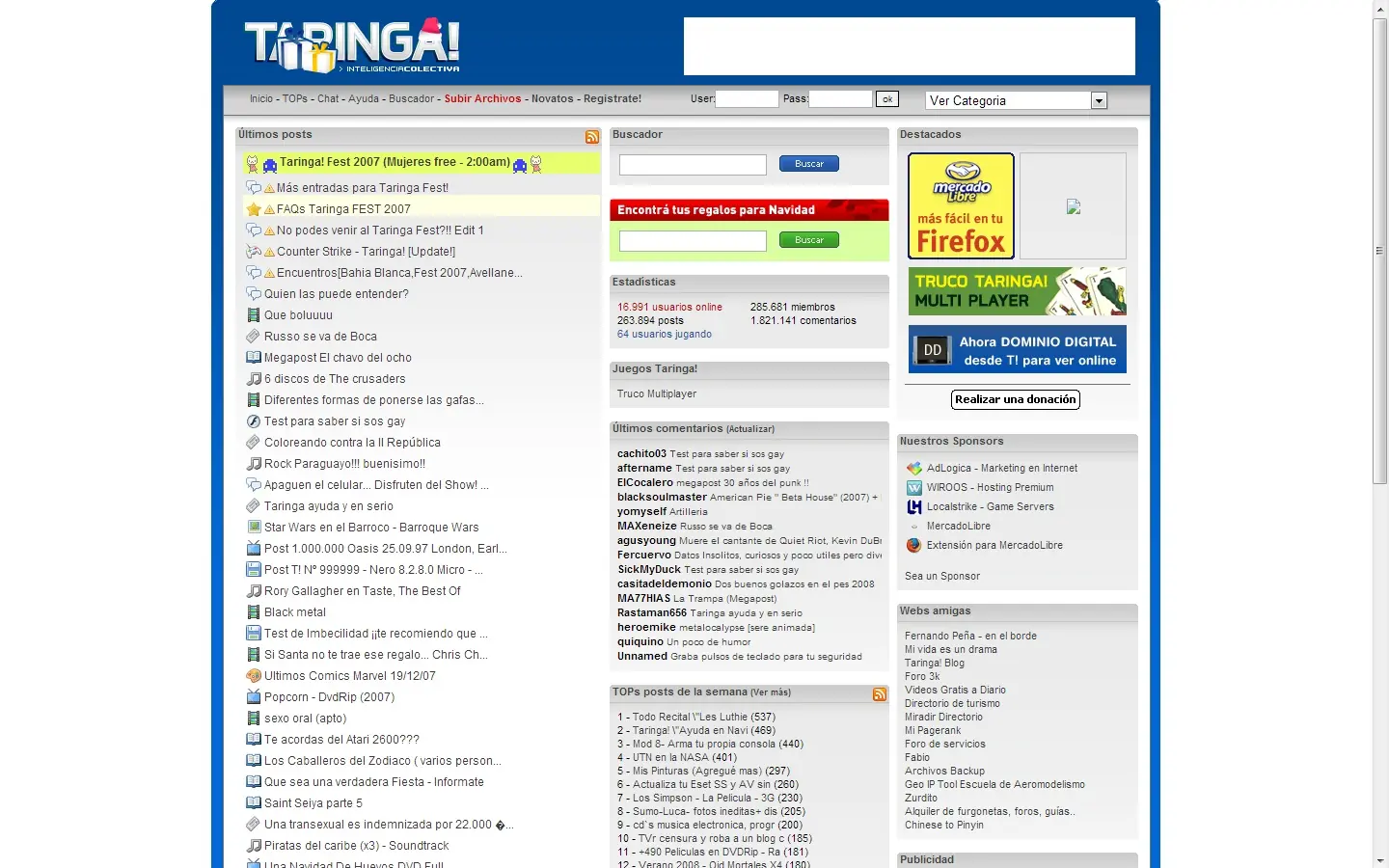Read '16.991 usuarios online' statistic

click(669, 308)
